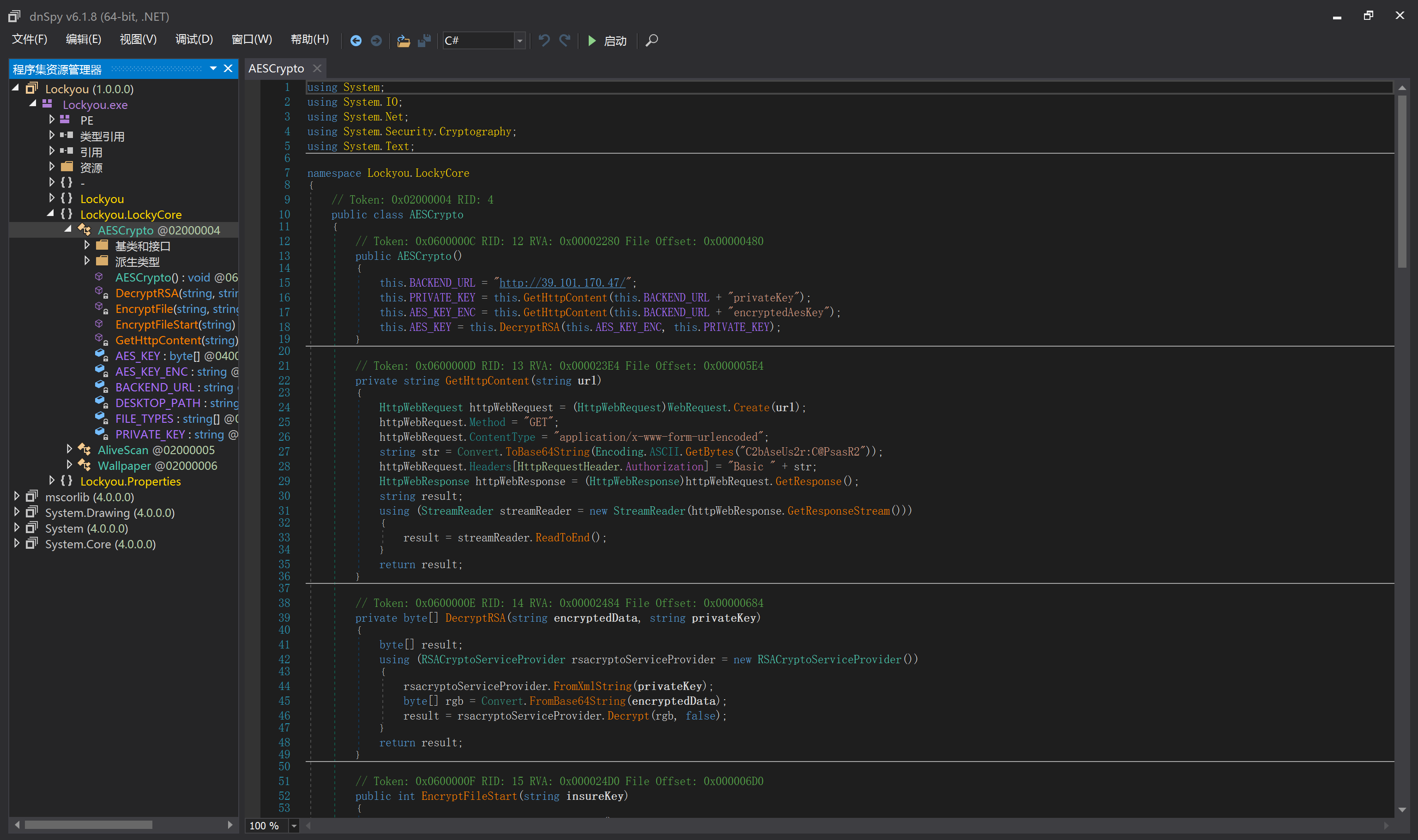Select AESCrypto @02000004 in the tree

[x=158, y=230]
